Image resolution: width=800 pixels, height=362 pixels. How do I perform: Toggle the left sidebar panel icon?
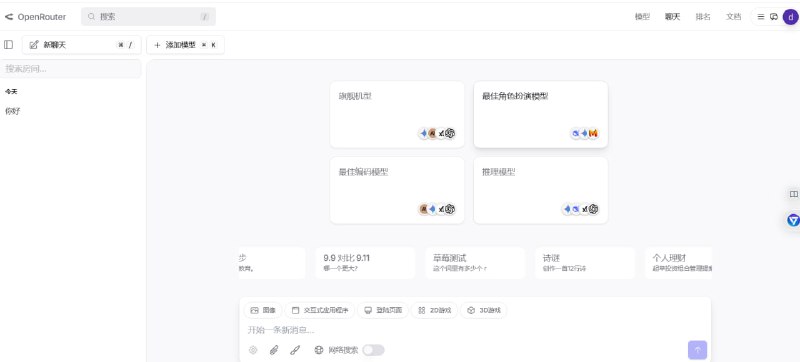click(x=9, y=45)
